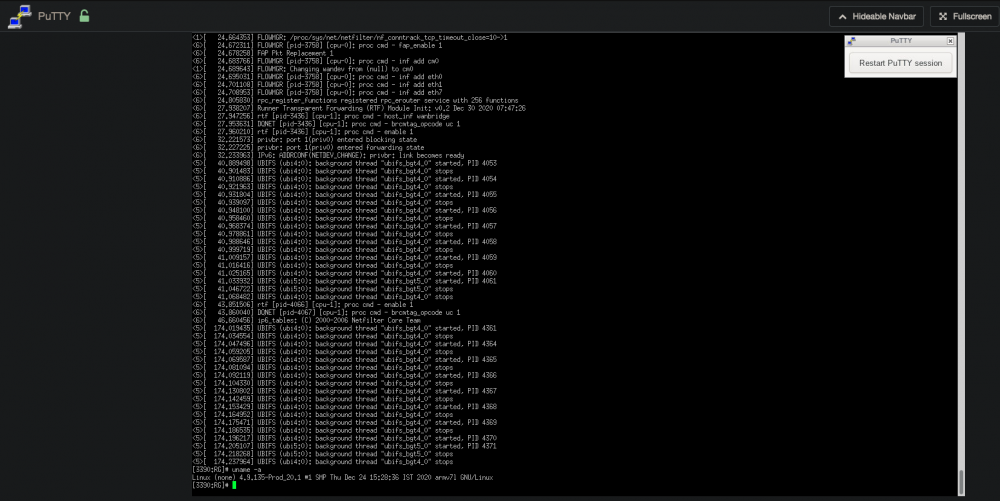The width and height of the screenshot is (1000, 501).
Task: Click the 'Changing wandev from (null)' line
Action: coord(303,69)
